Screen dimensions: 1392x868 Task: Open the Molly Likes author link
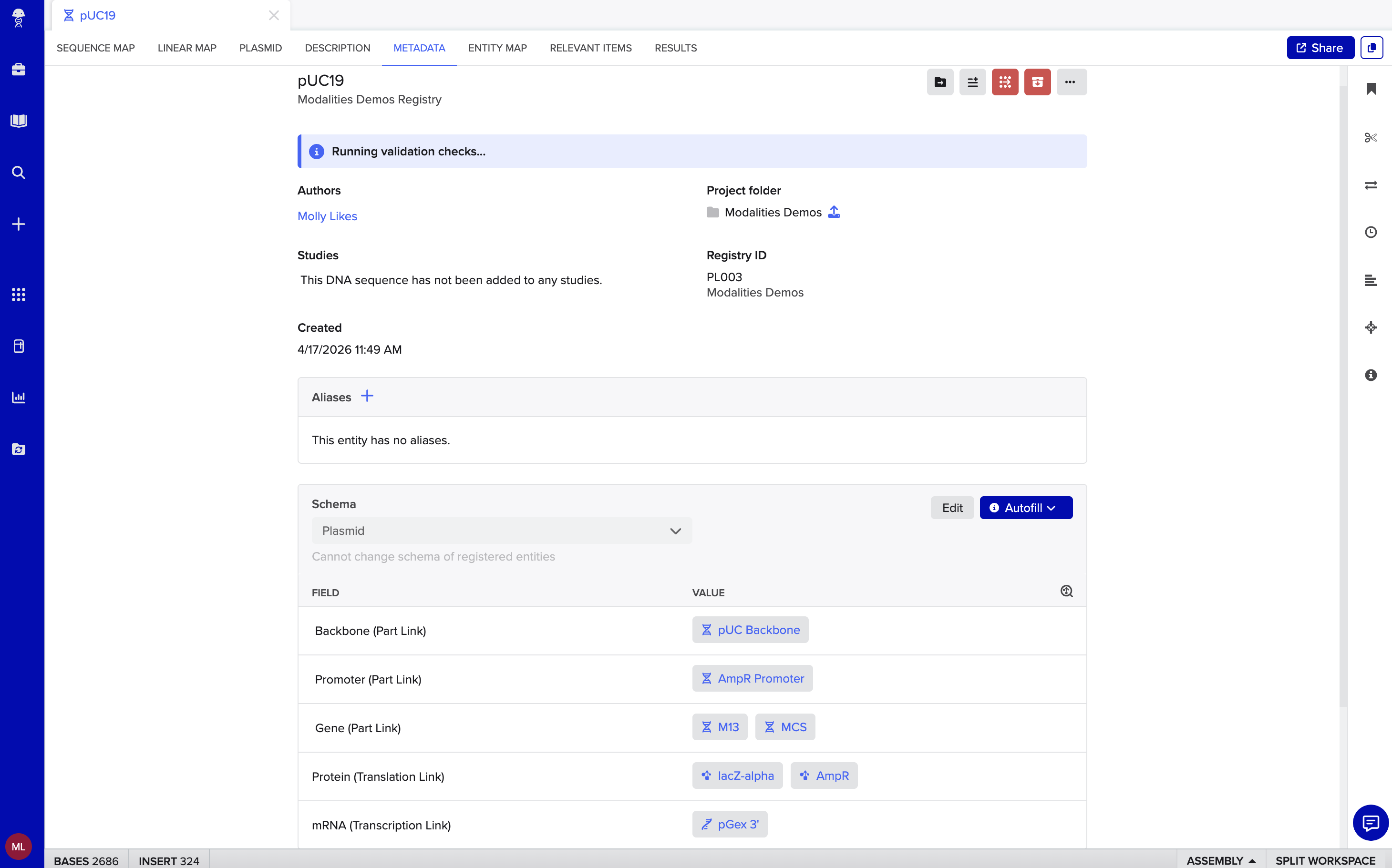point(327,216)
